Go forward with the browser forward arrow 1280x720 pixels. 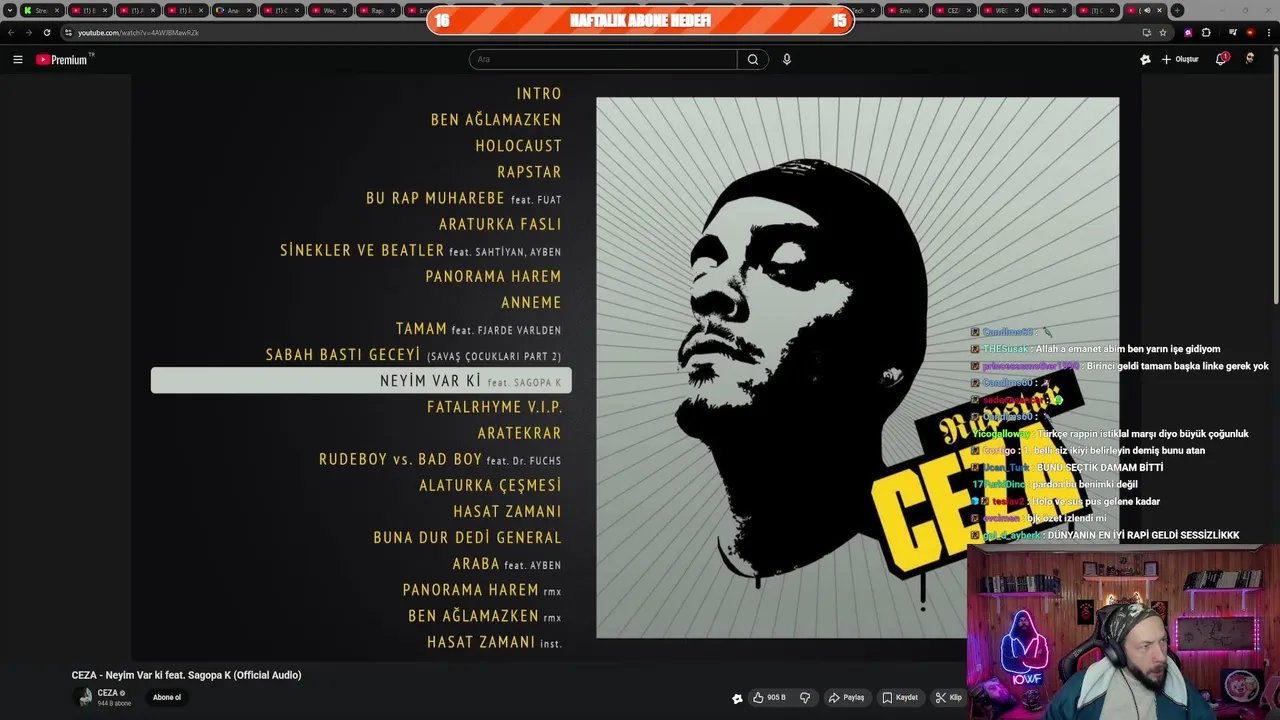pos(28,32)
